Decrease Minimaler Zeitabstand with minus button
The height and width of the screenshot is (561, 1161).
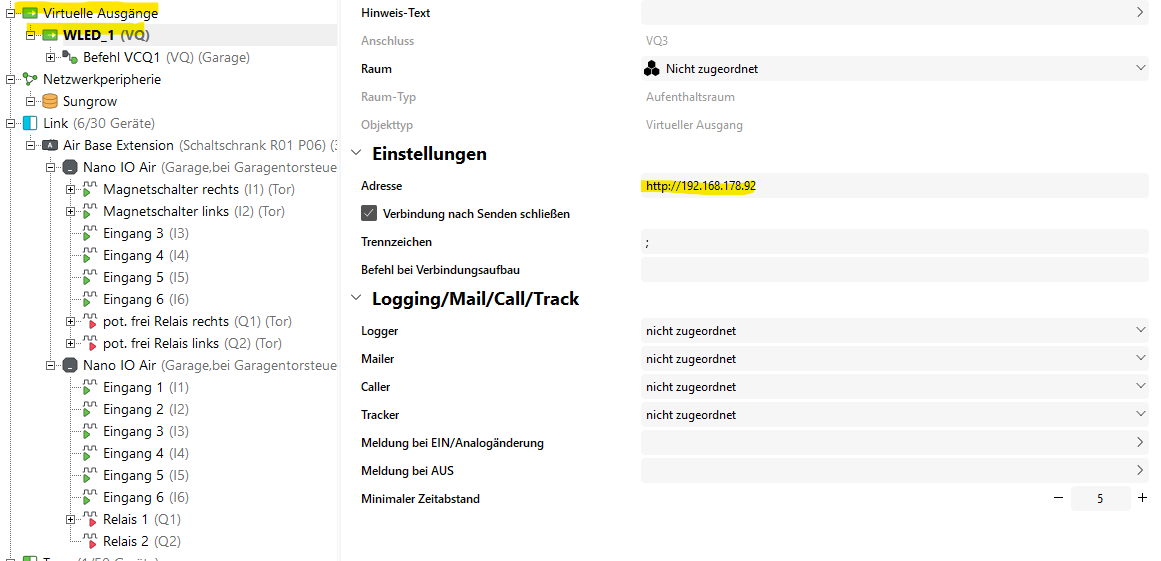point(1058,498)
